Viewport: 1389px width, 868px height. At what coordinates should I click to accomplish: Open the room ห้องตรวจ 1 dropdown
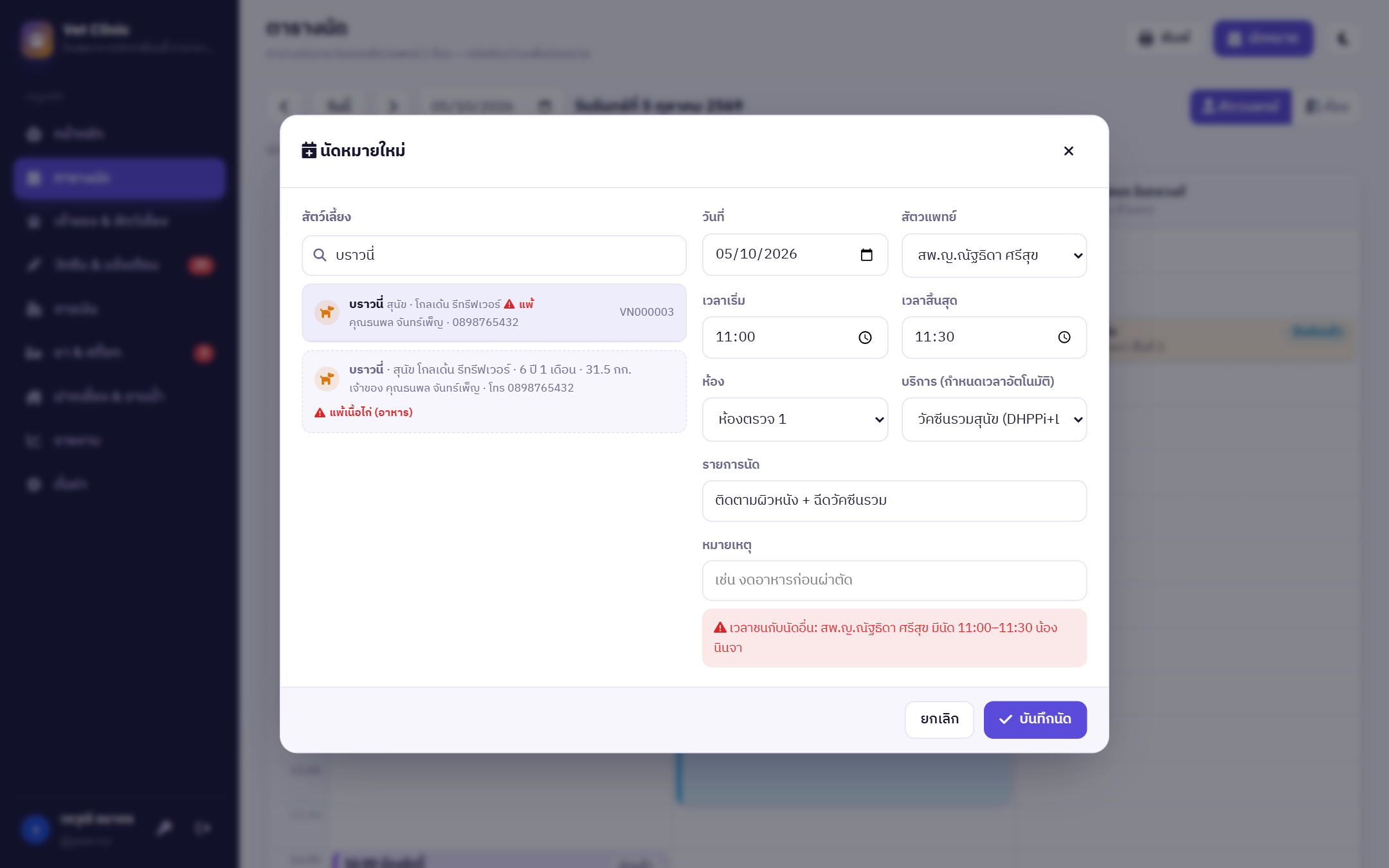point(795,419)
